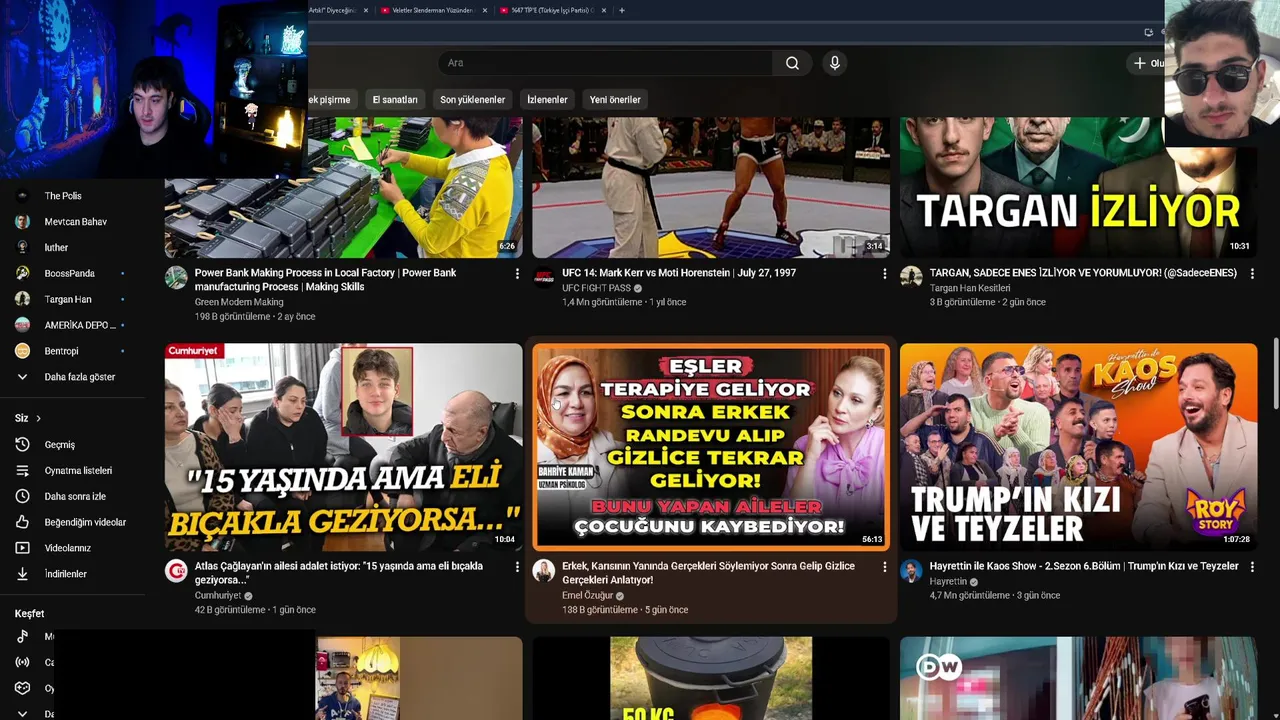Image resolution: width=1280 pixels, height=720 pixels.
Task: Click Targan Han Kesitleri channel name
Action: [969, 288]
